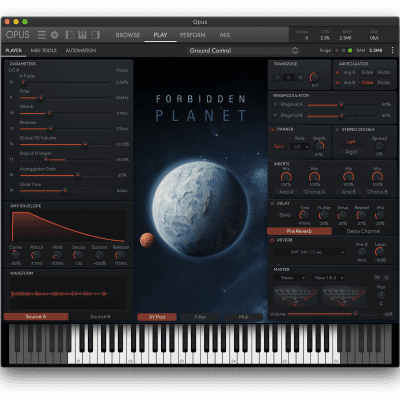Click the Delay Channel button
This screenshot has height=400, width=400.
click(x=363, y=231)
